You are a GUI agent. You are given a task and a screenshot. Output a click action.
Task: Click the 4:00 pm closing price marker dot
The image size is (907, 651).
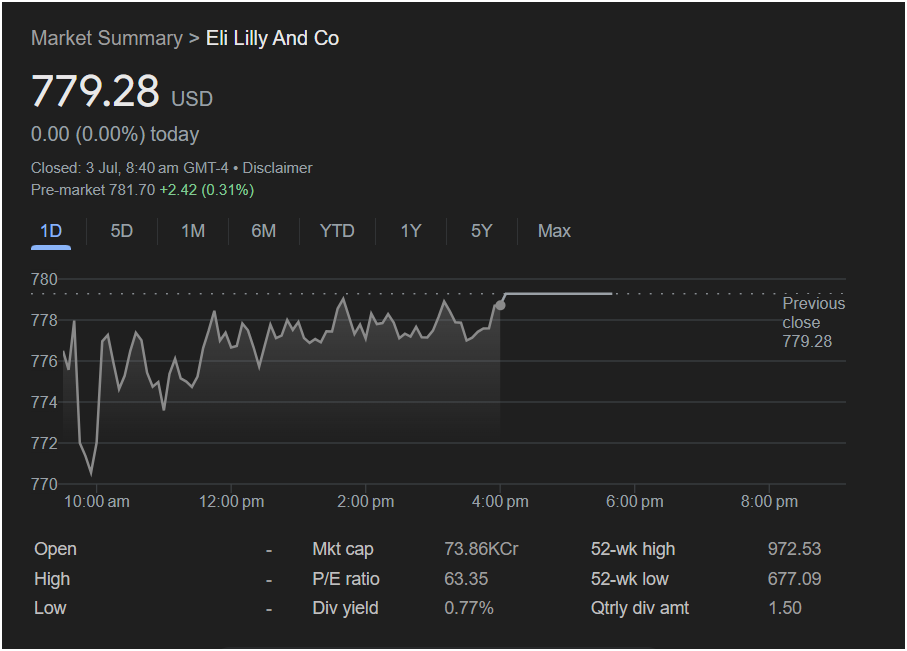[x=500, y=305]
